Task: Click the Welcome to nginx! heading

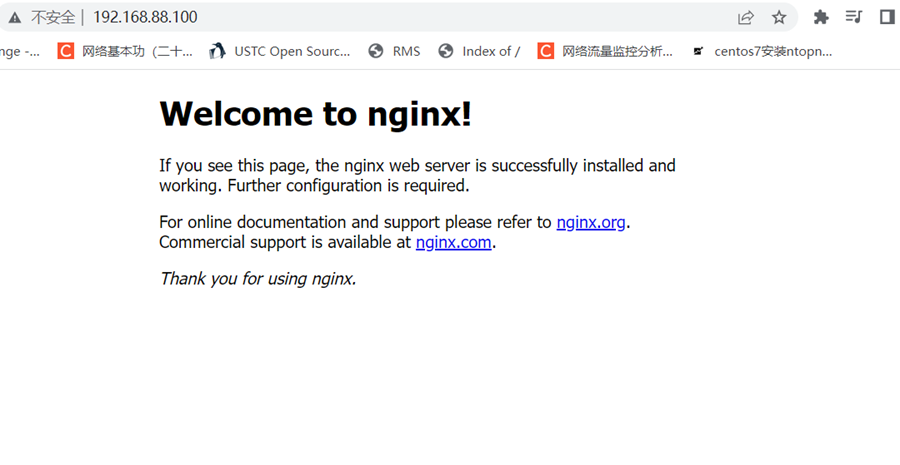Action: point(315,114)
